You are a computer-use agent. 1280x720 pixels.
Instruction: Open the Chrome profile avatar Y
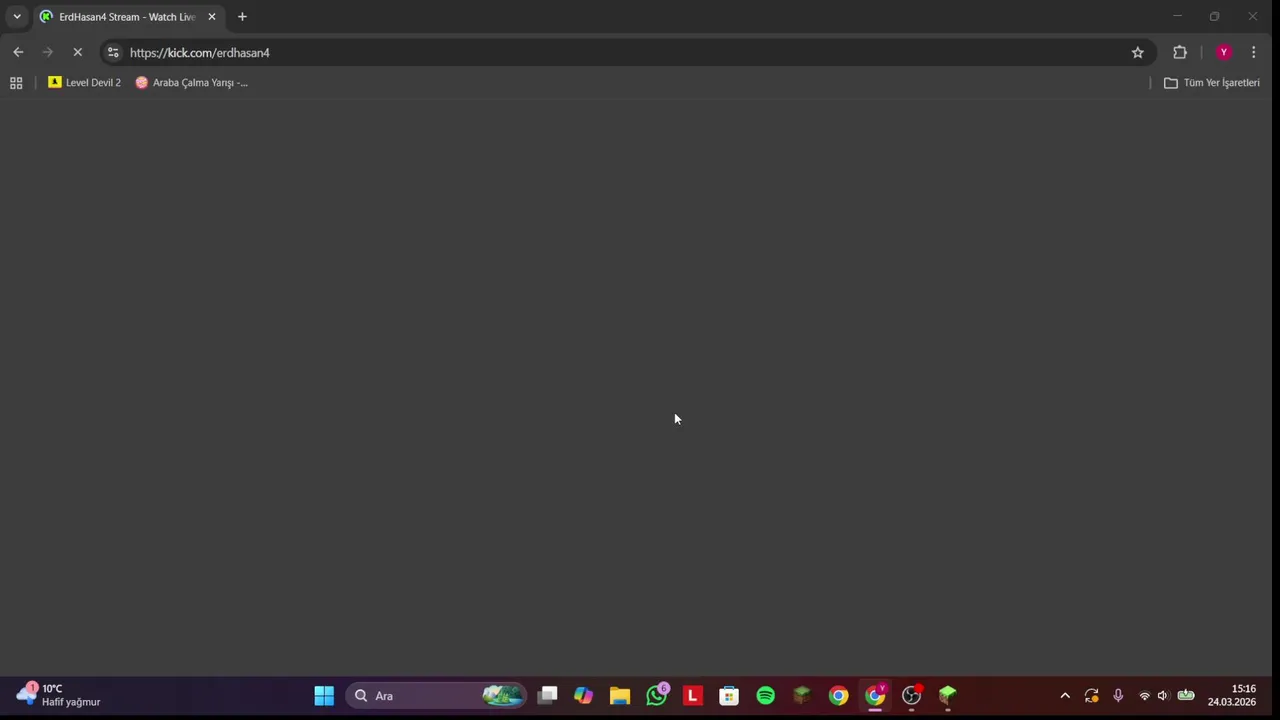[1223, 52]
